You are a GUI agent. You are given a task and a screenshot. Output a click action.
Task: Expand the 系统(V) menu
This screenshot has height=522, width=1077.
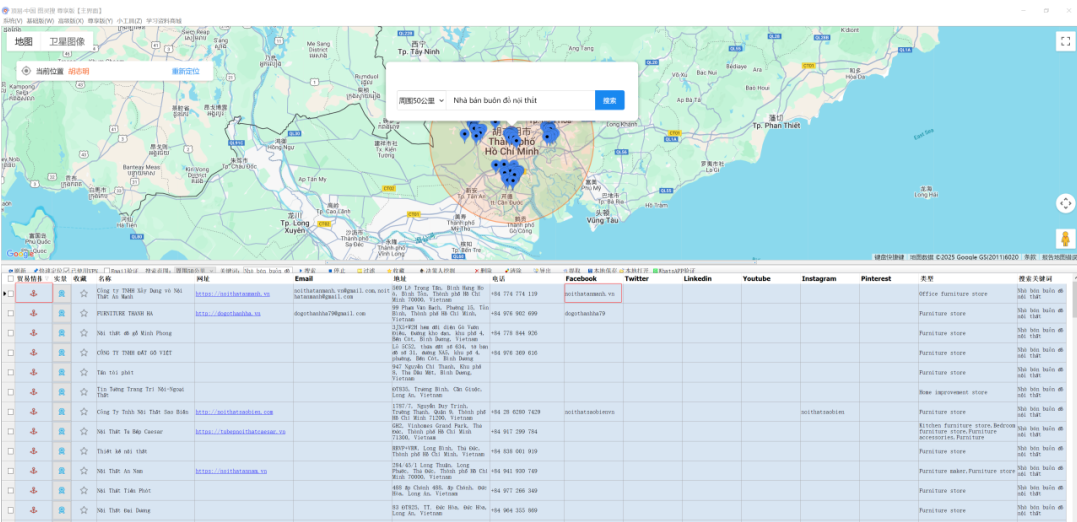(x=12, y=20)
